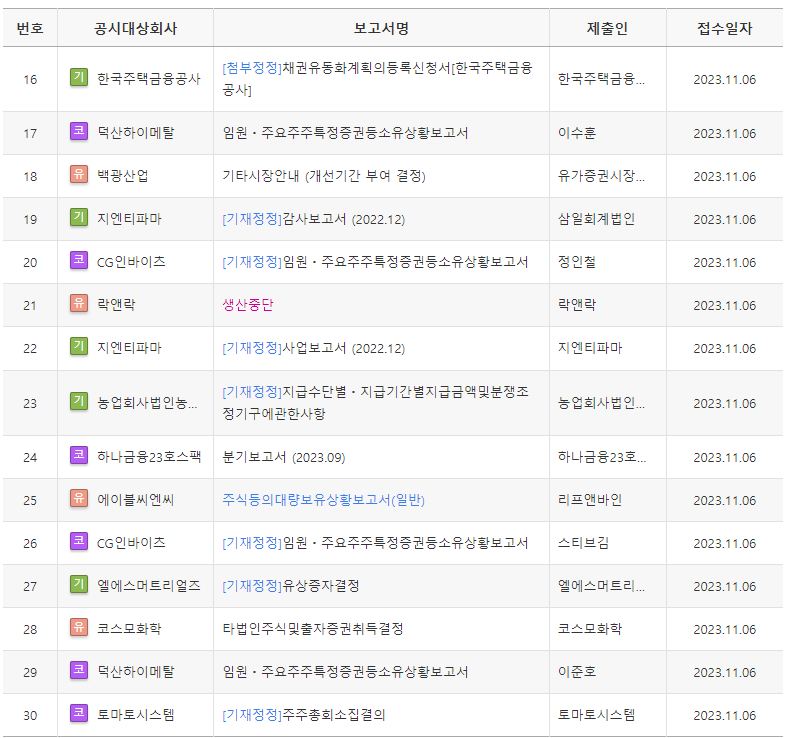Select submitter 하나금융23호... in row 24
The height and width of the screenshot is (738, 793).
coord(602,457)
